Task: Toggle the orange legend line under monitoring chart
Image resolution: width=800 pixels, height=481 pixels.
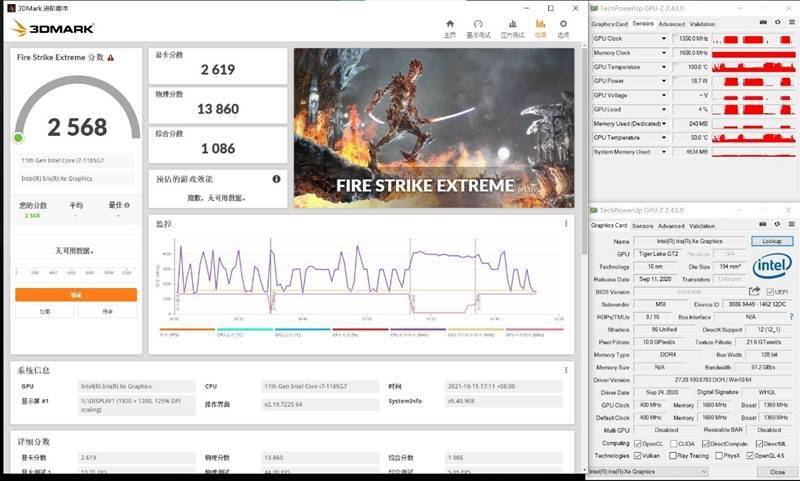Action: [x=187, y=330]
